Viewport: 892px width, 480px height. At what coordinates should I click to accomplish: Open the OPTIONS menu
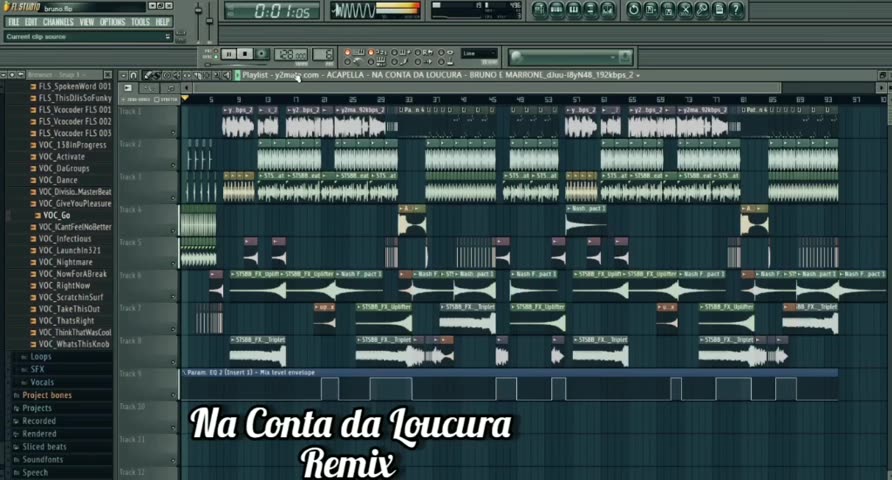(x=112, y=22)
